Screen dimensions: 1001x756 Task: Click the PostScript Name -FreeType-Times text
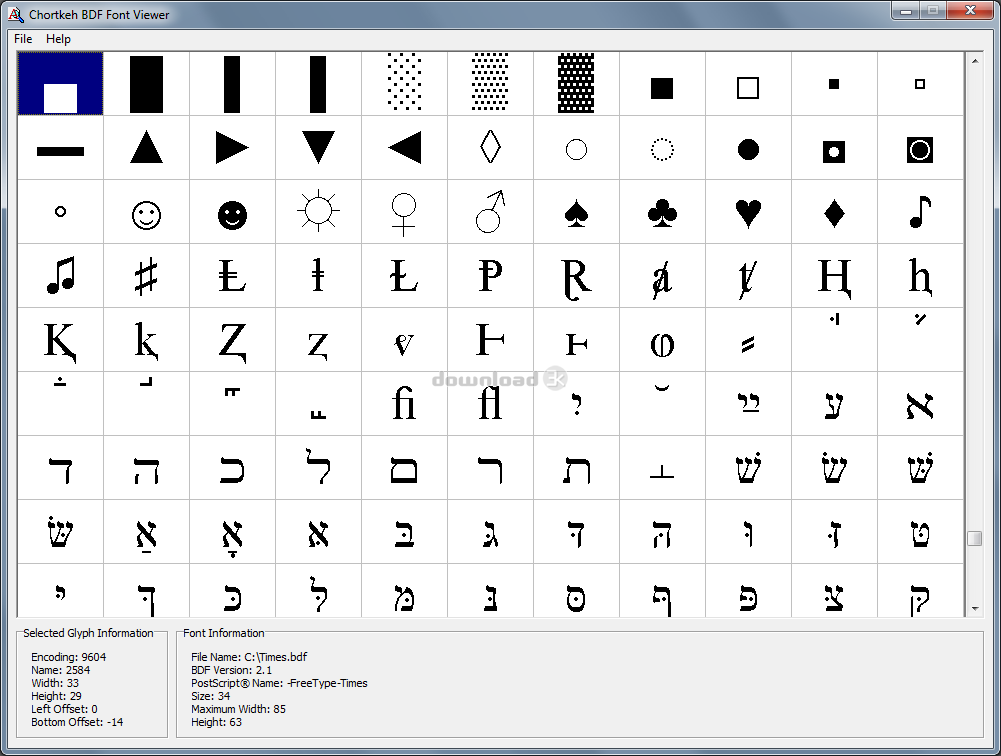279,683
